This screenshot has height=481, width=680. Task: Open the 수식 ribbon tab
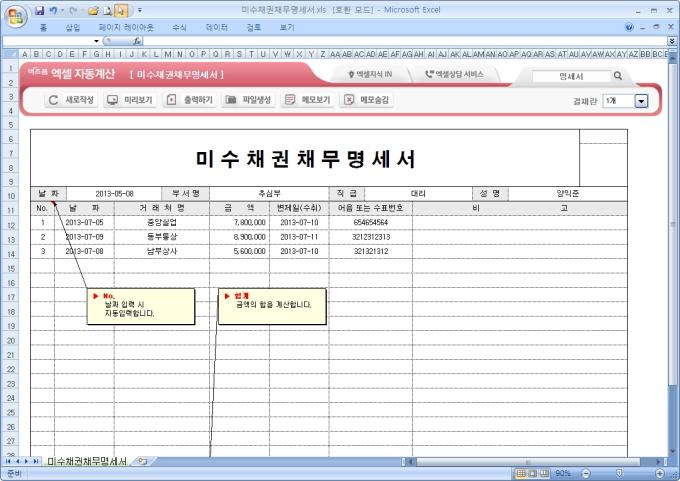179,28
